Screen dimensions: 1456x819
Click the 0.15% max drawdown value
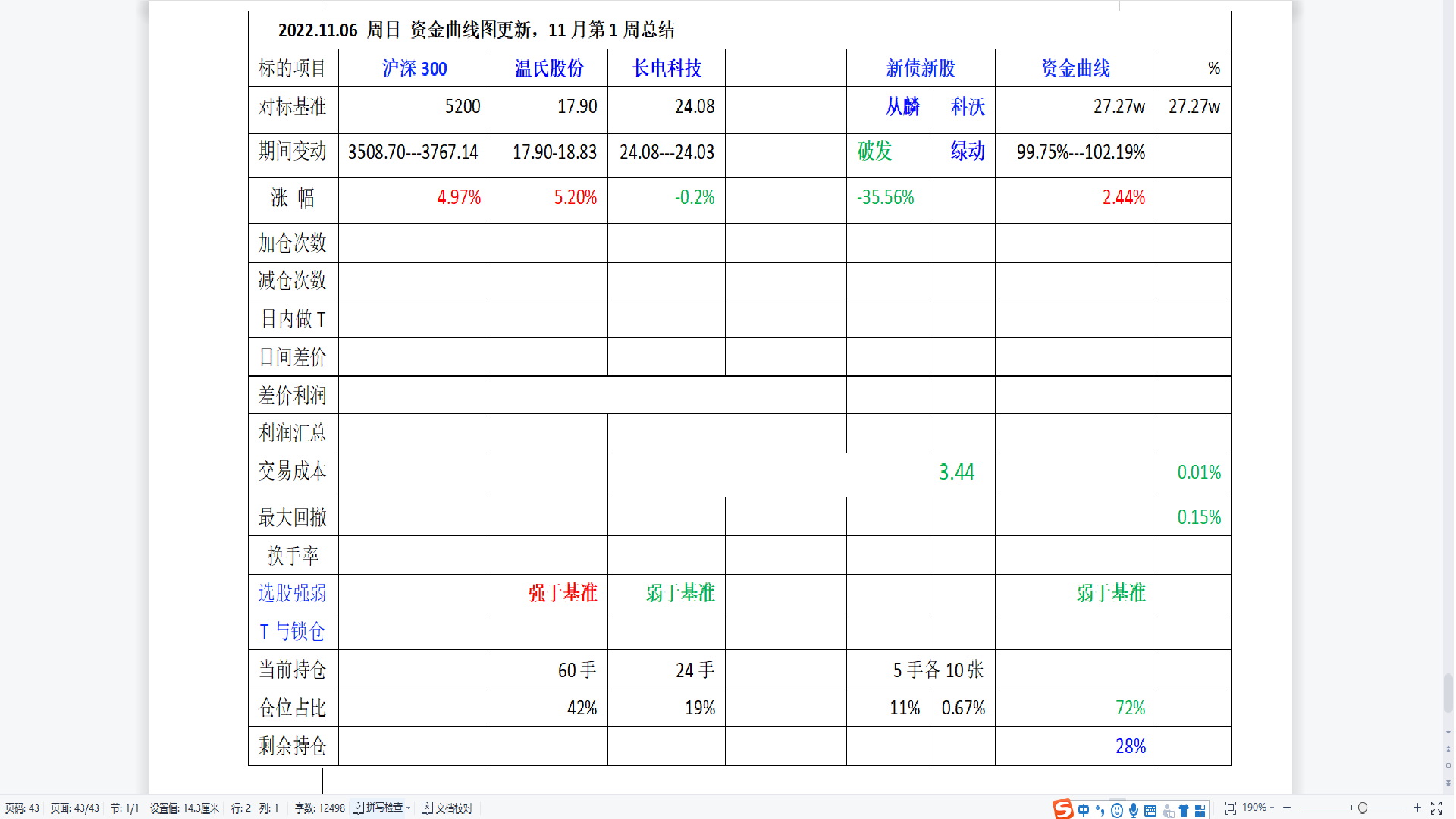(1199, 518)
